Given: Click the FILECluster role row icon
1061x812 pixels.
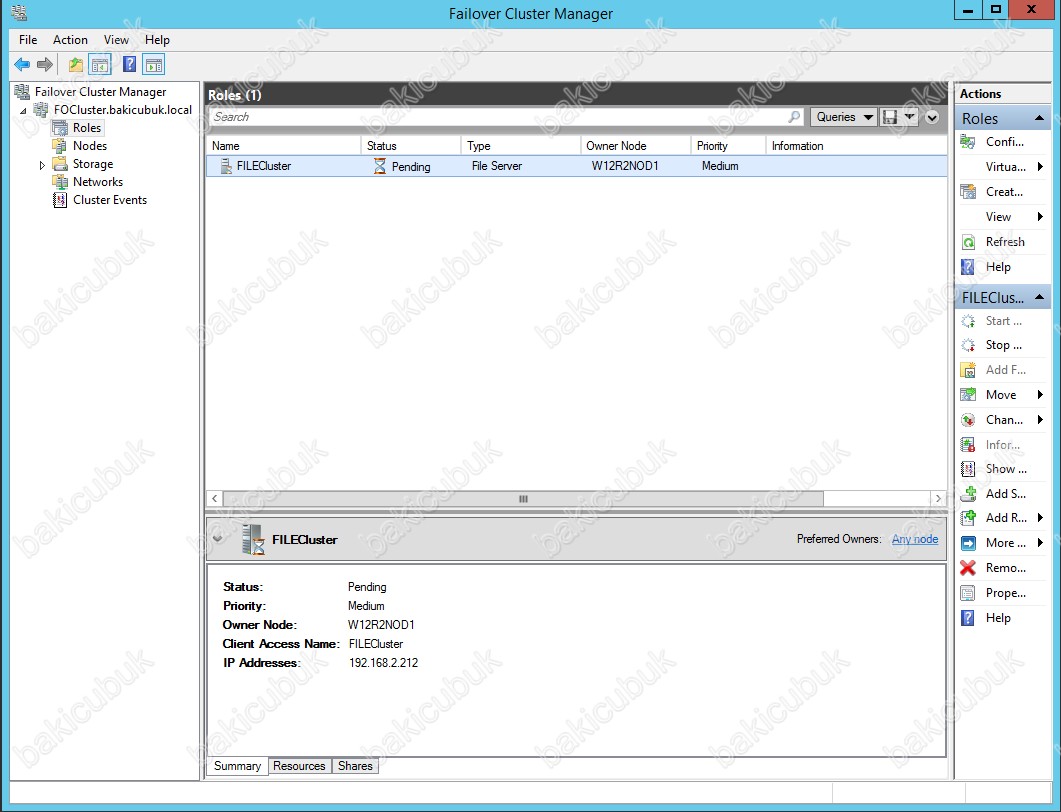Looking at the screenshot, I should click(226, 166).
